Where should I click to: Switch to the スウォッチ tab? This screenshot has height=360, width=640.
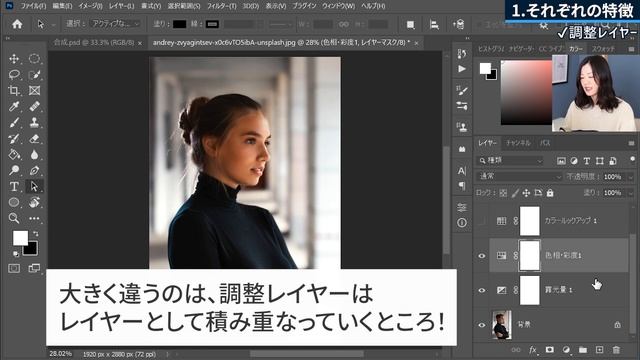(603, 49)
